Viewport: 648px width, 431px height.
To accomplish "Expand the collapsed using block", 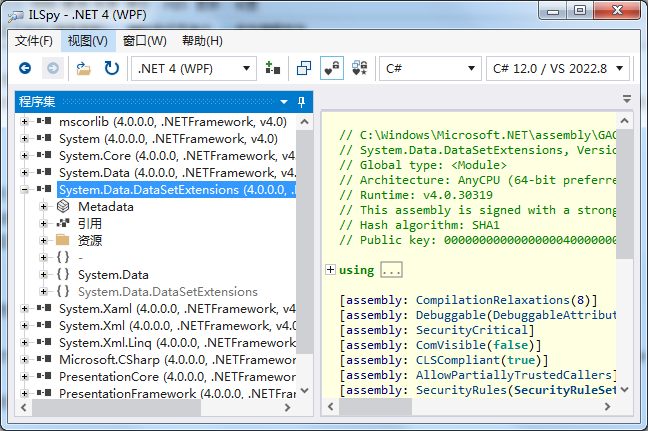I will coord(331,270).
